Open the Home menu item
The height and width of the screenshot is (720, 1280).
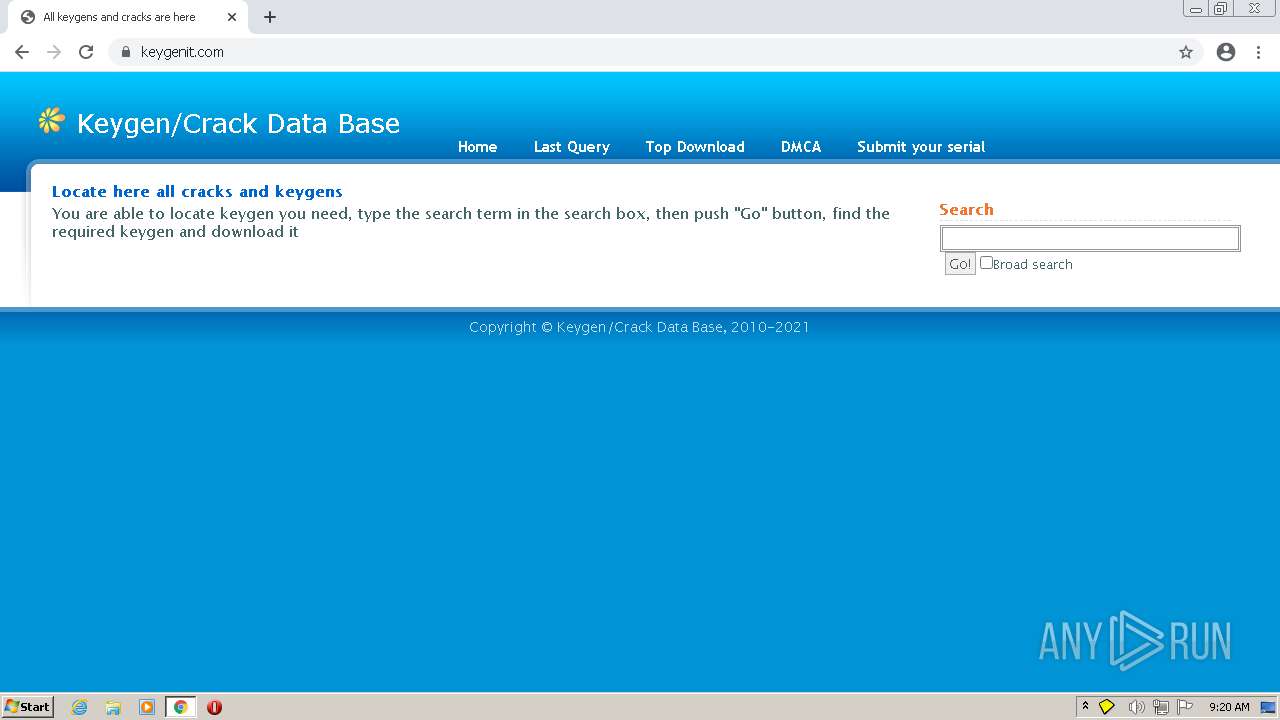click(477, 147)
